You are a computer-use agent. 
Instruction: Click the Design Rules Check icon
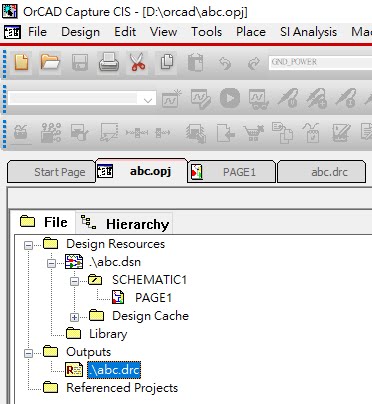(109, 133)
